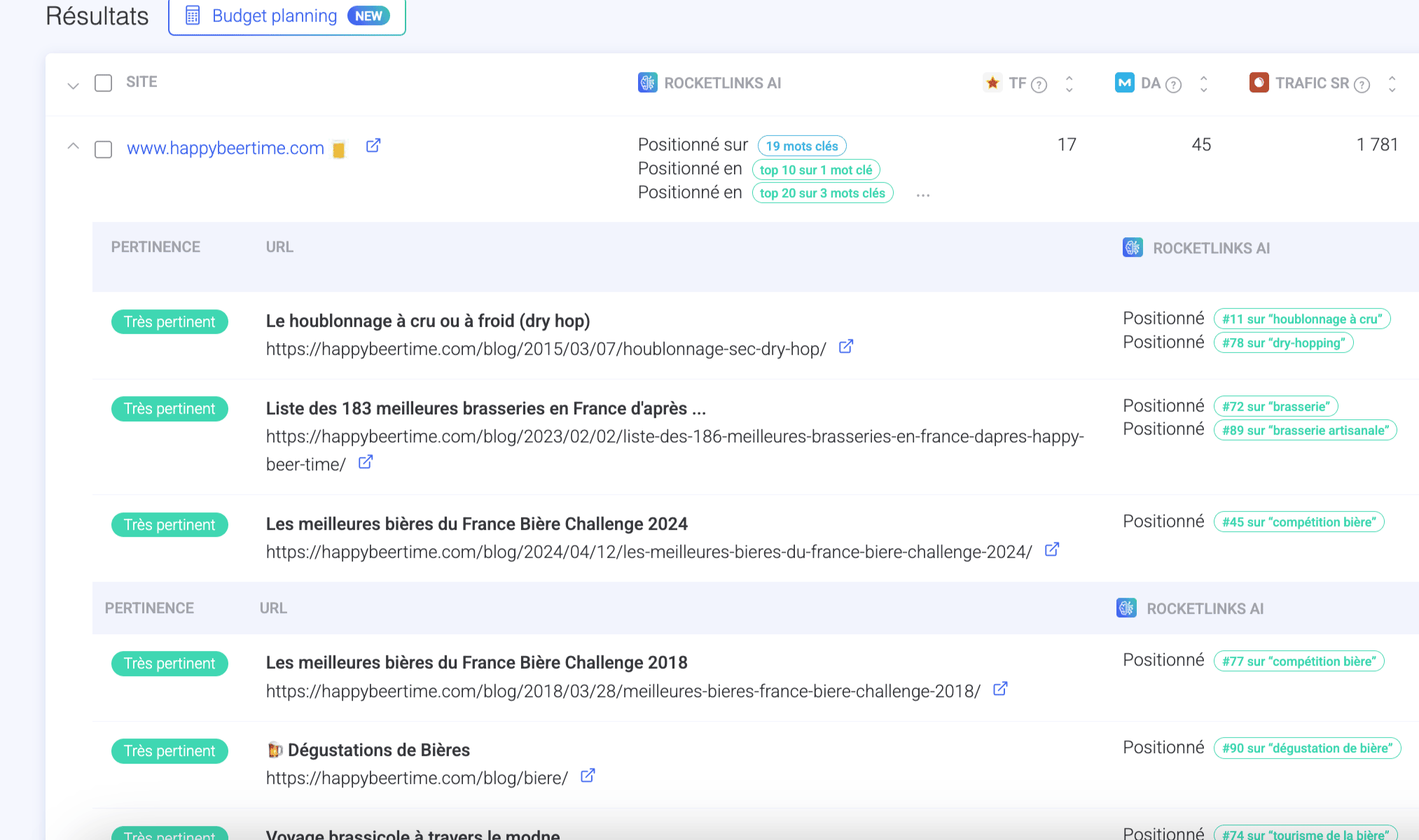Image resolution: width=1419 pixels, height=840 pixels.
Task: Open the 186-meilleures-brasseries URL external link icon
Action: click(x=366, y=462)
